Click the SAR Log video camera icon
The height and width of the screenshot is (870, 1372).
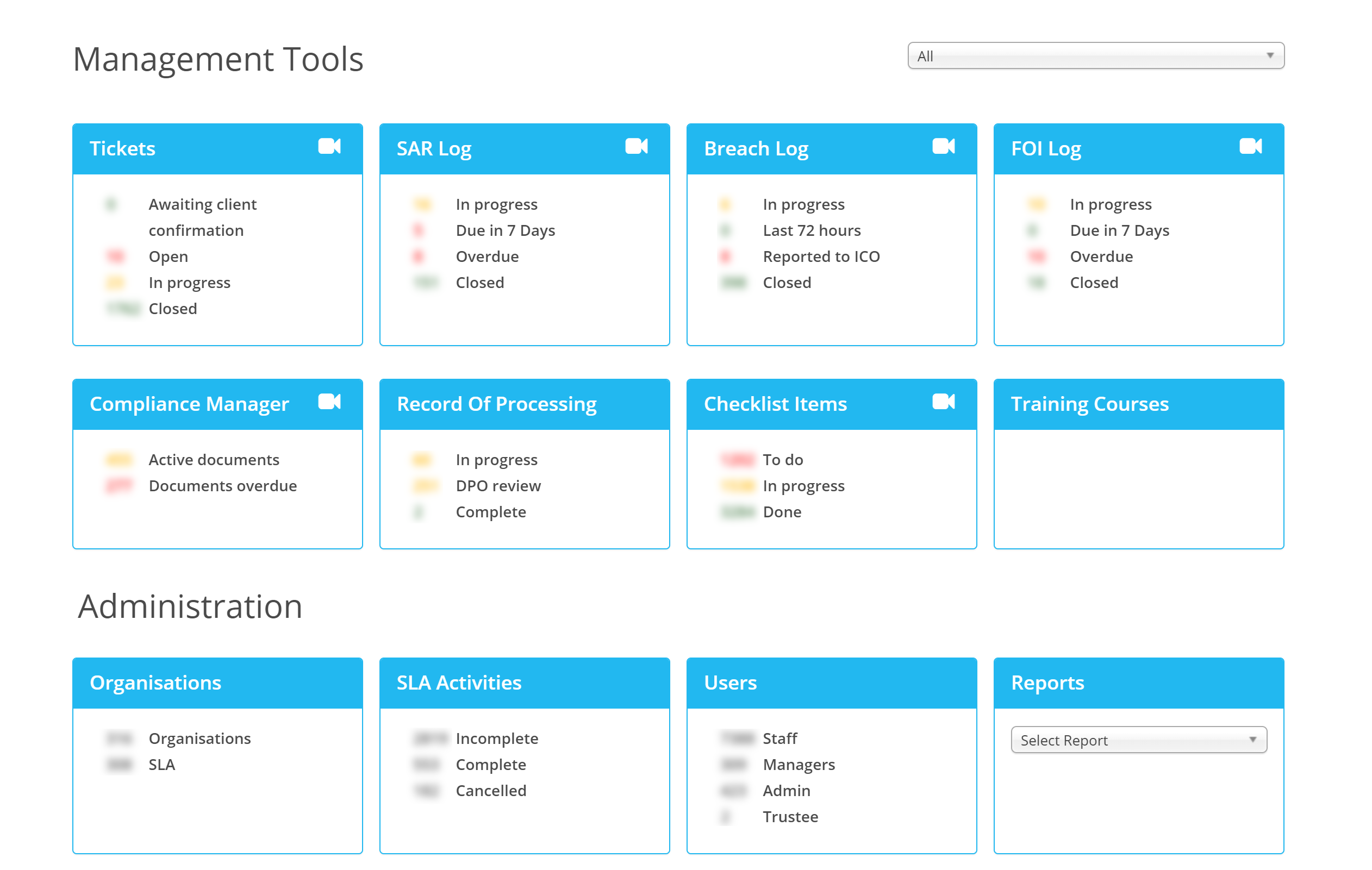(636, 146)
